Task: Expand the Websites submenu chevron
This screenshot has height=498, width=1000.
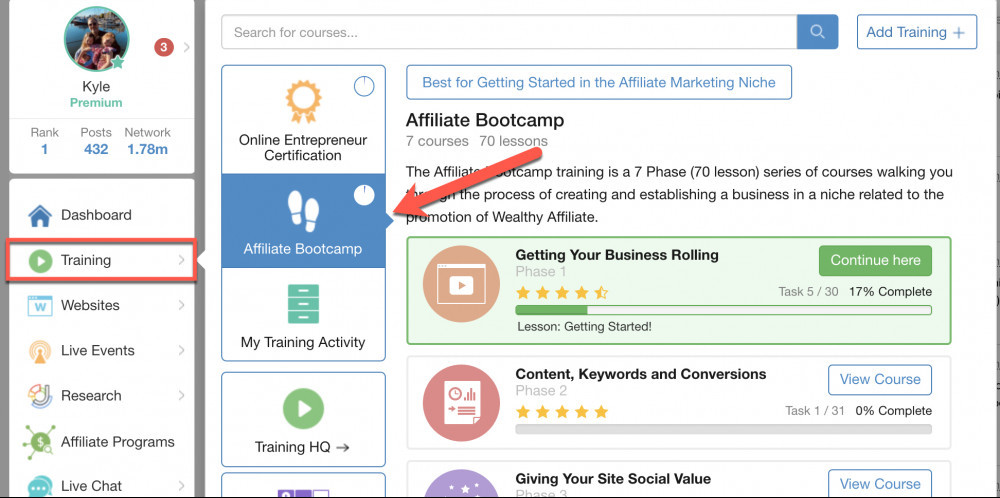Action: tap(182, 305)
